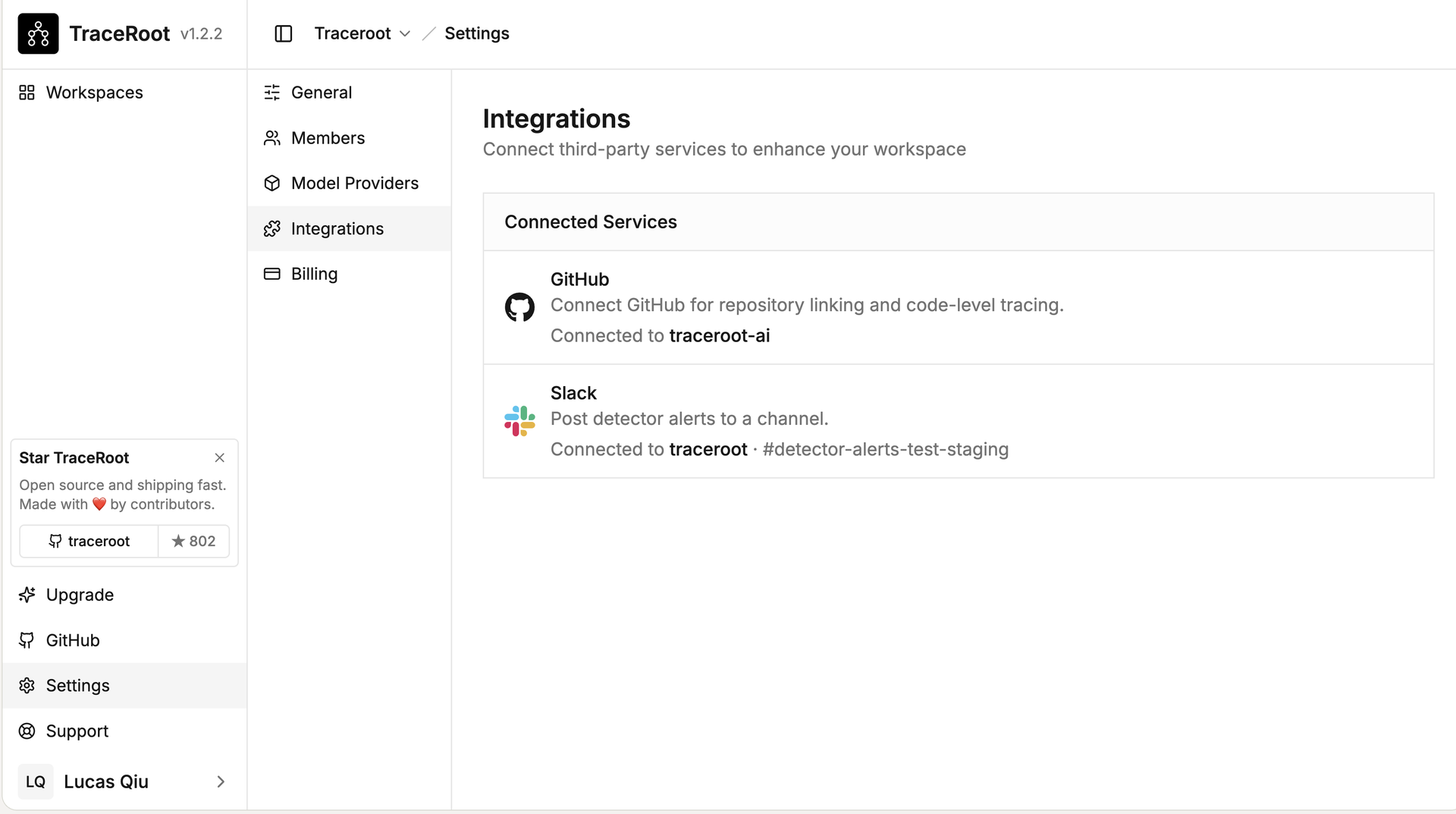
Task: Click the Upgrade link
Action: click(x=124, y=595)
